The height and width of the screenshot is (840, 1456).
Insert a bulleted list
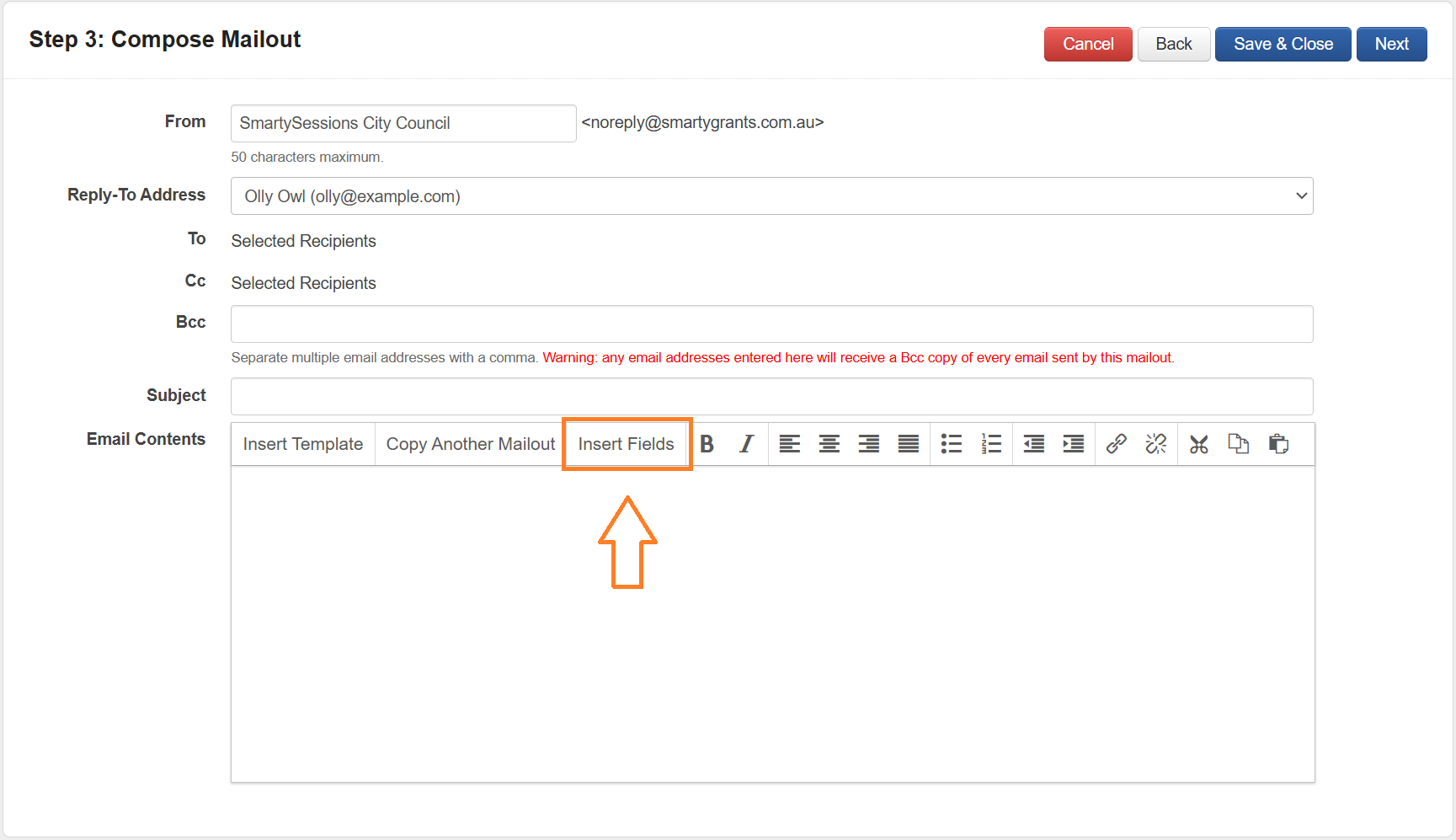tap(952, 444)
